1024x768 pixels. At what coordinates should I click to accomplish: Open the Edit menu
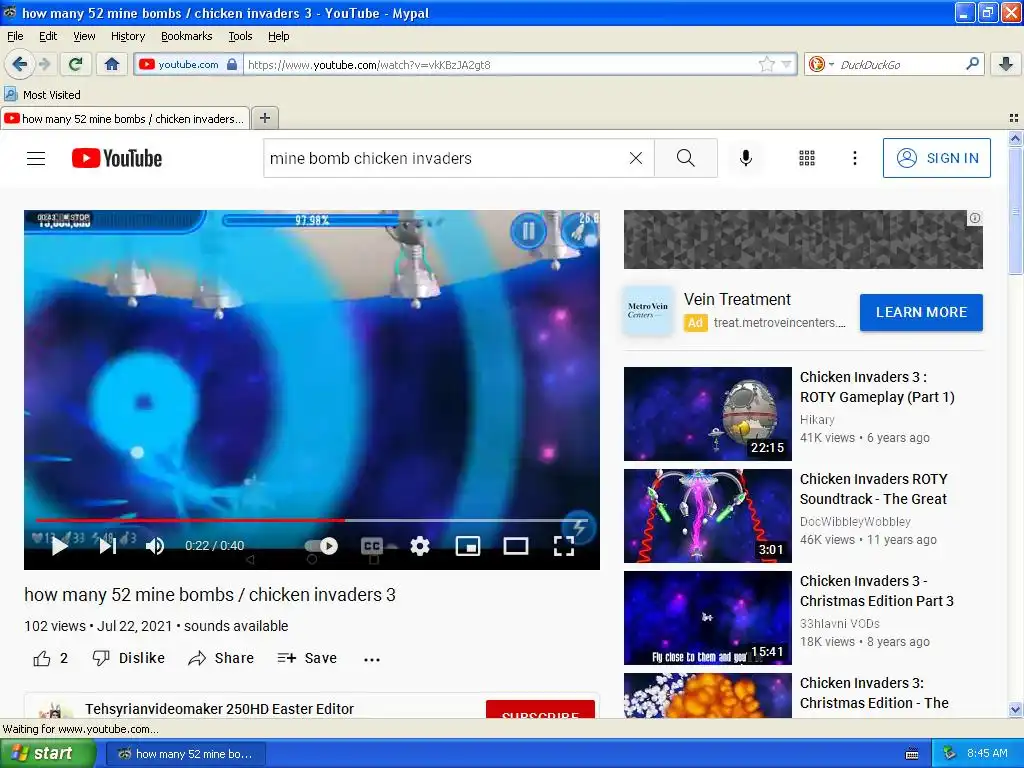pyautogui.click(x=48, y=36)
